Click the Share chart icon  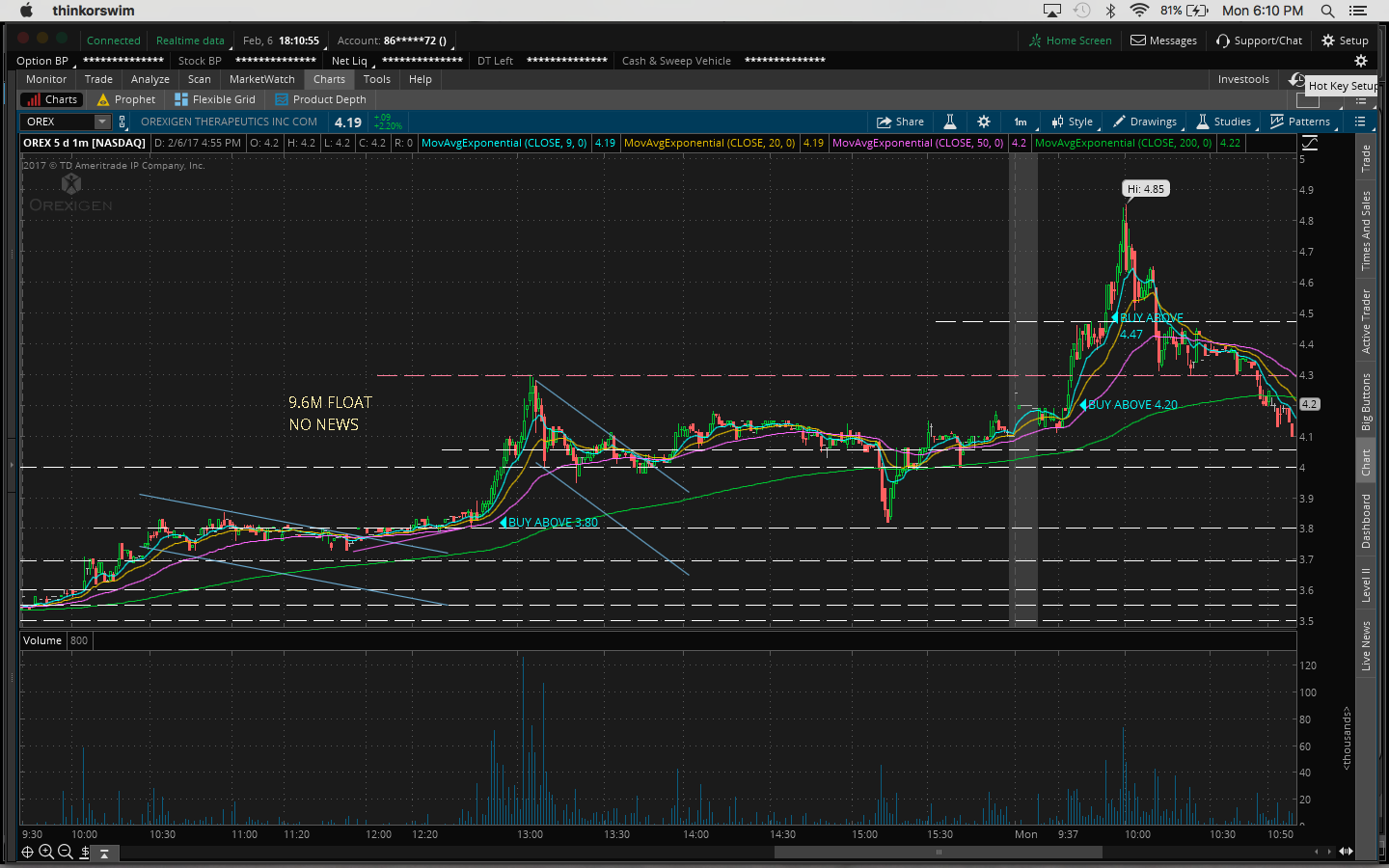coord(899,122)
